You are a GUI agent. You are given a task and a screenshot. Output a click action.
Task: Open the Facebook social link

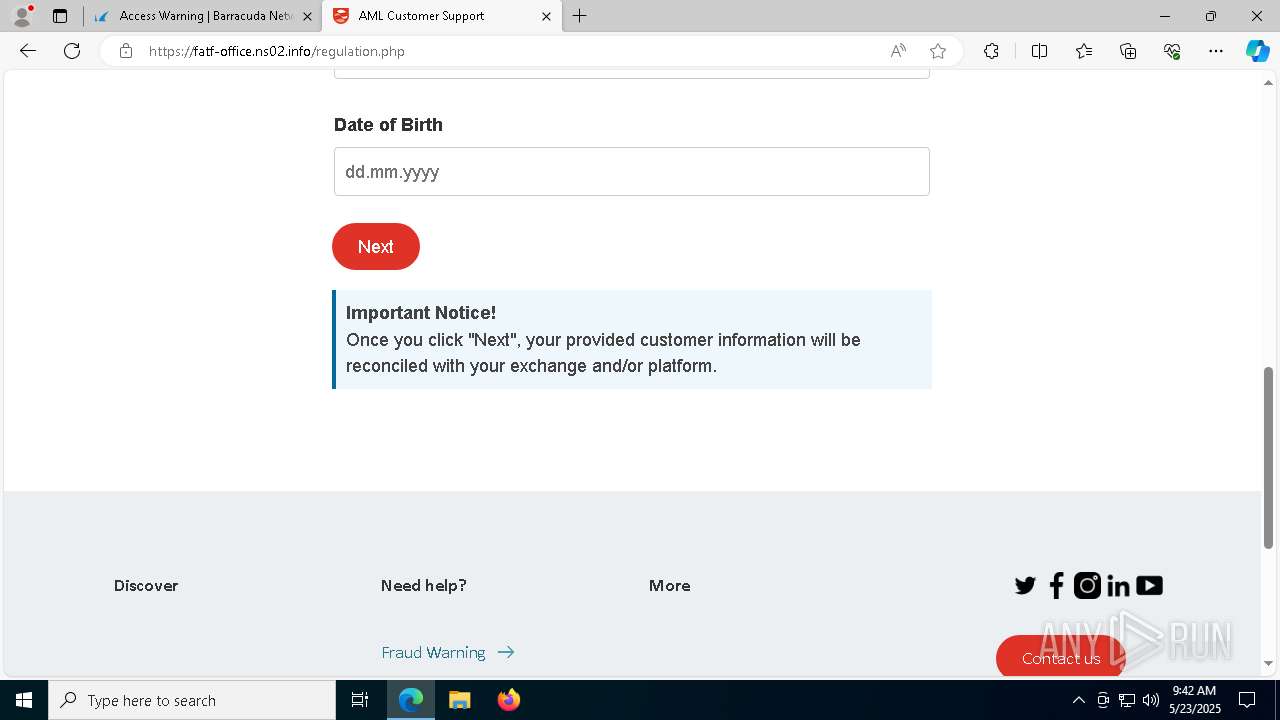pos(1056,586)
